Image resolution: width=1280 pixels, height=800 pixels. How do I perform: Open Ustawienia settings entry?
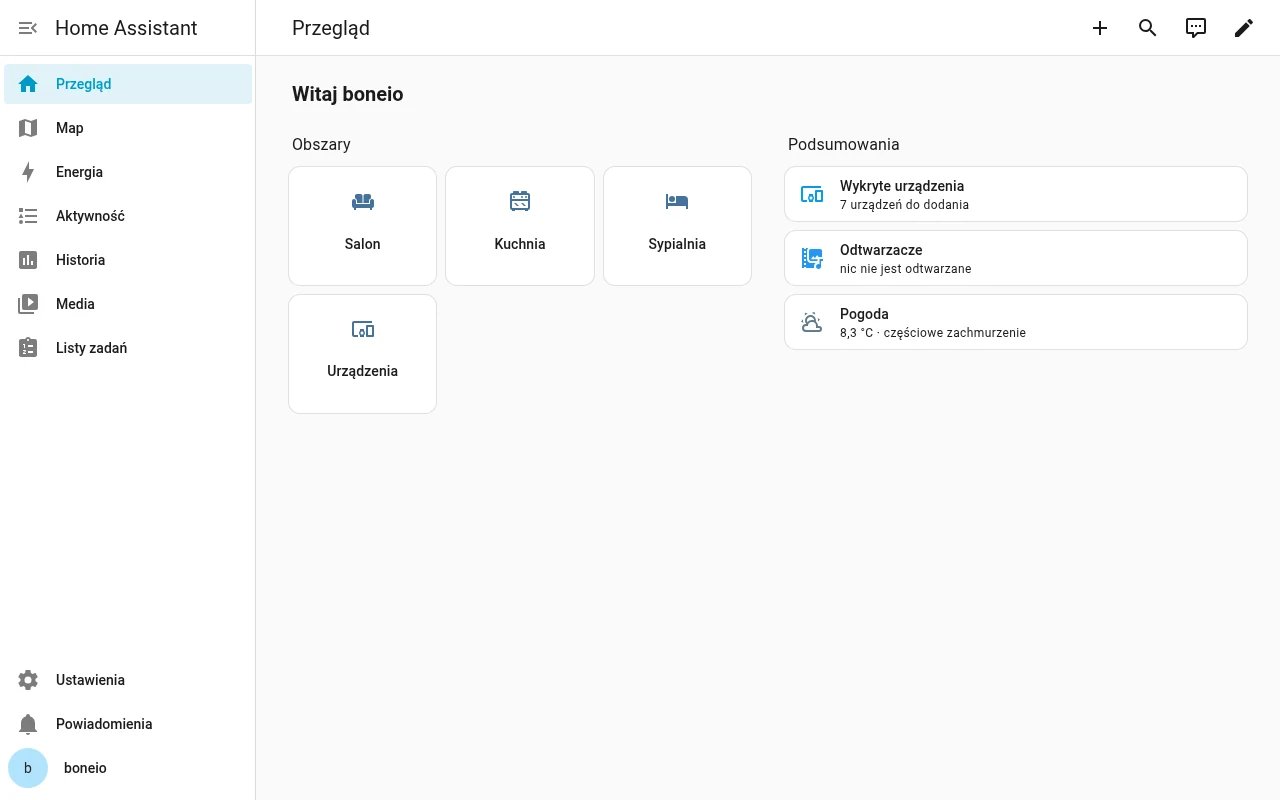coord(128,680)
